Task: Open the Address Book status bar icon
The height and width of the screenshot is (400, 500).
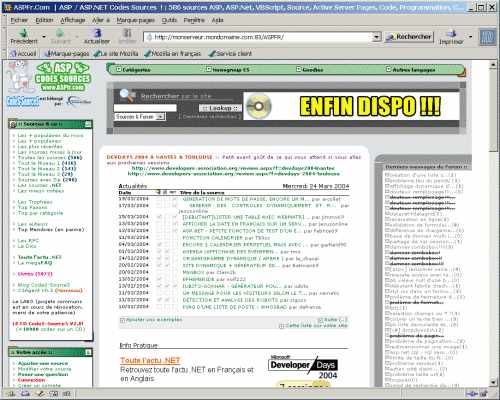Action: (x=54, y=394)
